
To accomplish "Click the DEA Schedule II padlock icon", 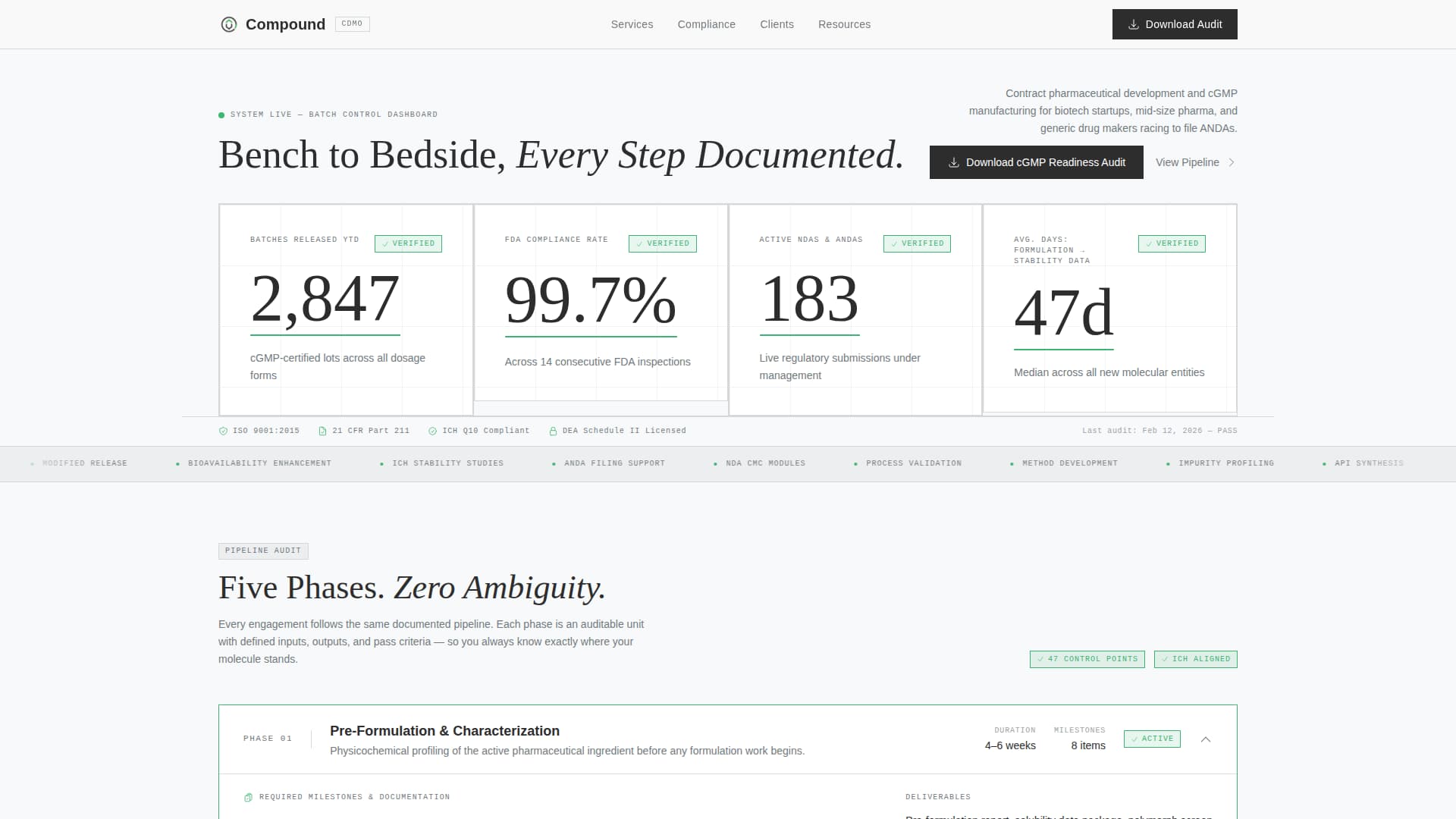I will pos(552,430).
